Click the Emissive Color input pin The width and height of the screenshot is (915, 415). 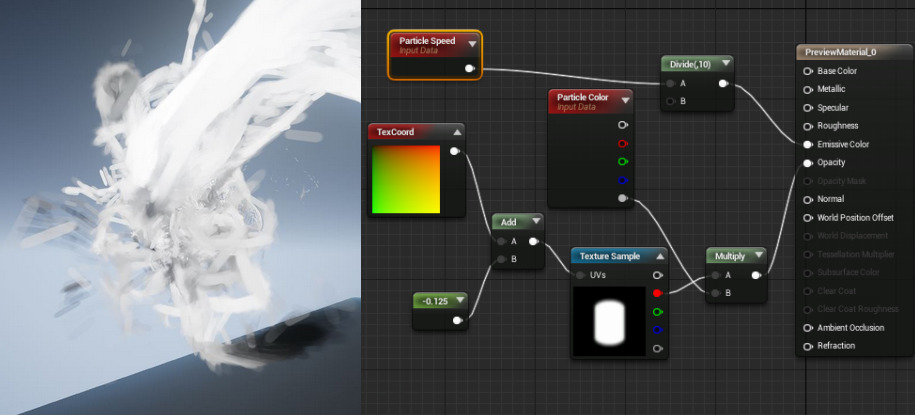pyautogui.click(x=808, y=144)
